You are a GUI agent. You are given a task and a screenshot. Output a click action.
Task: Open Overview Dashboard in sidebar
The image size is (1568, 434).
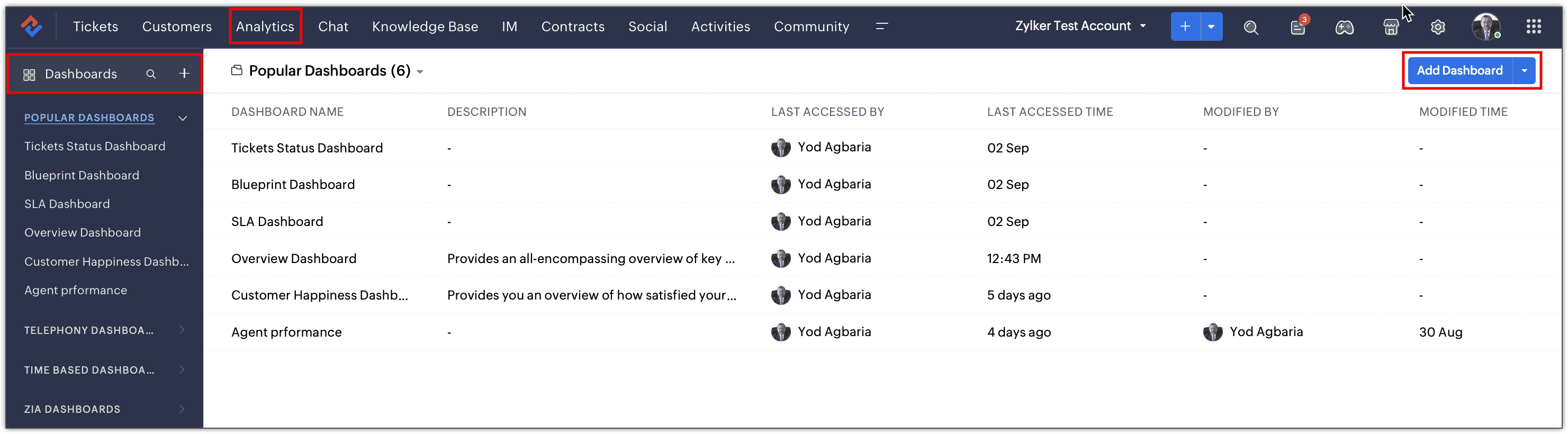point(82,232)
